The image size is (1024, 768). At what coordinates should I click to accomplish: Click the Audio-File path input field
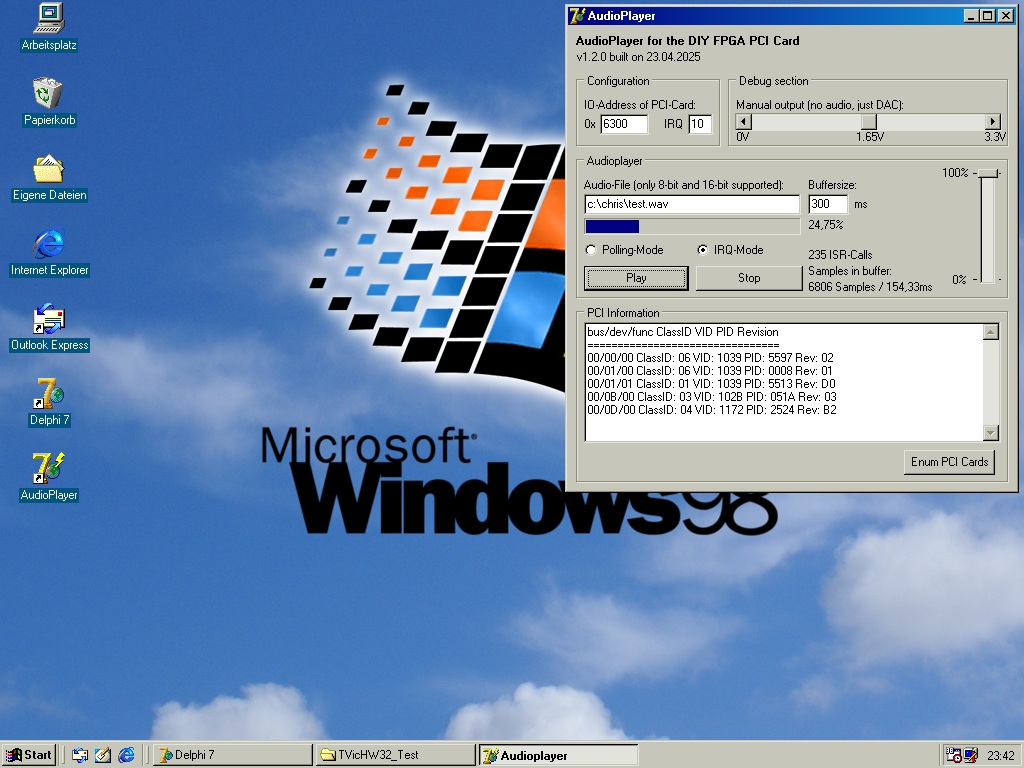point(692,204)
